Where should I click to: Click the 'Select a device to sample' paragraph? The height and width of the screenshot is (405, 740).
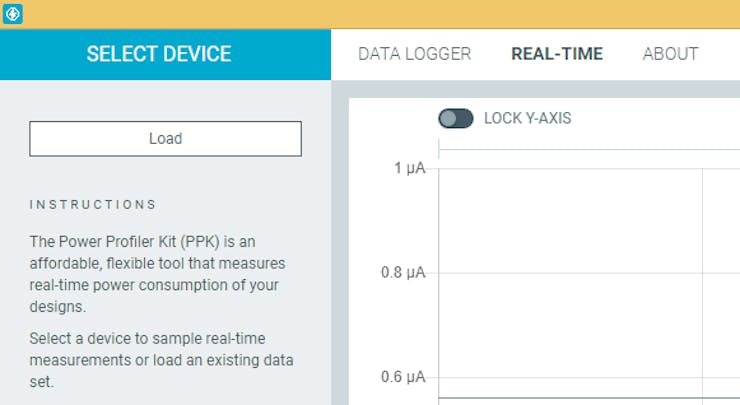162,360
